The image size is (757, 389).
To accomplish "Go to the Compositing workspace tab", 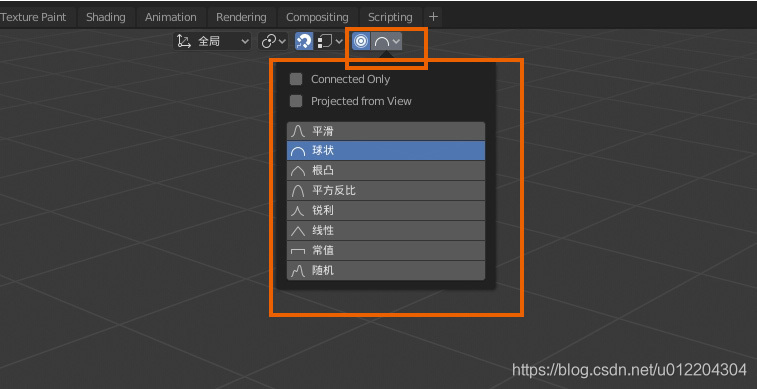I will (x=317, y=17).
